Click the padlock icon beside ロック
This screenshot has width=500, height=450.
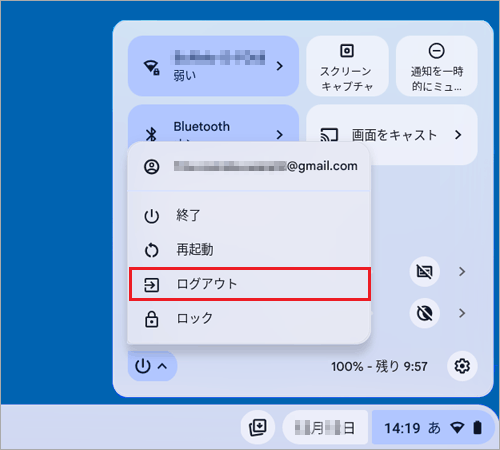[151, 319]
